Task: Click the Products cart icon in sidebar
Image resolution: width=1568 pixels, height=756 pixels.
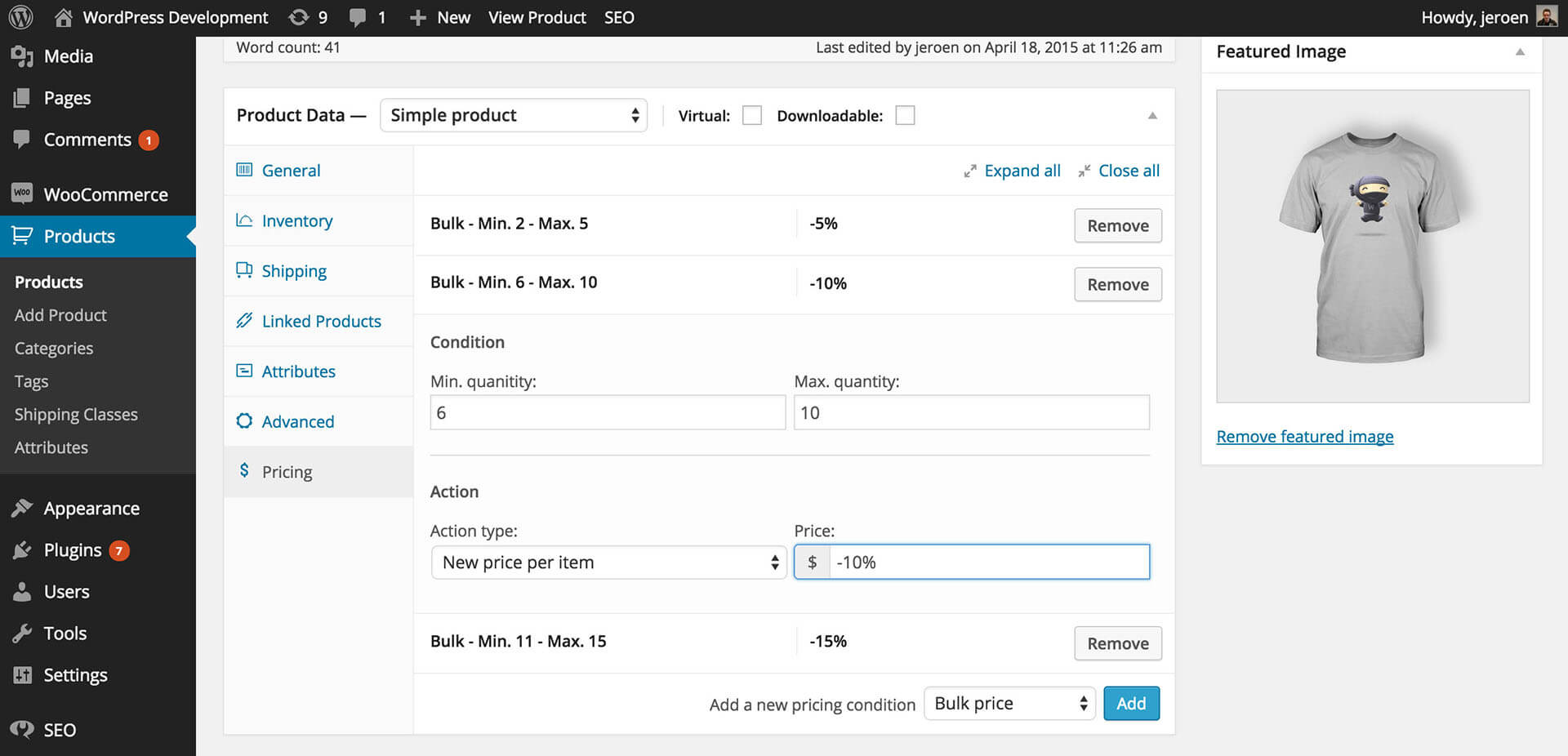Action: pos(22,236)
